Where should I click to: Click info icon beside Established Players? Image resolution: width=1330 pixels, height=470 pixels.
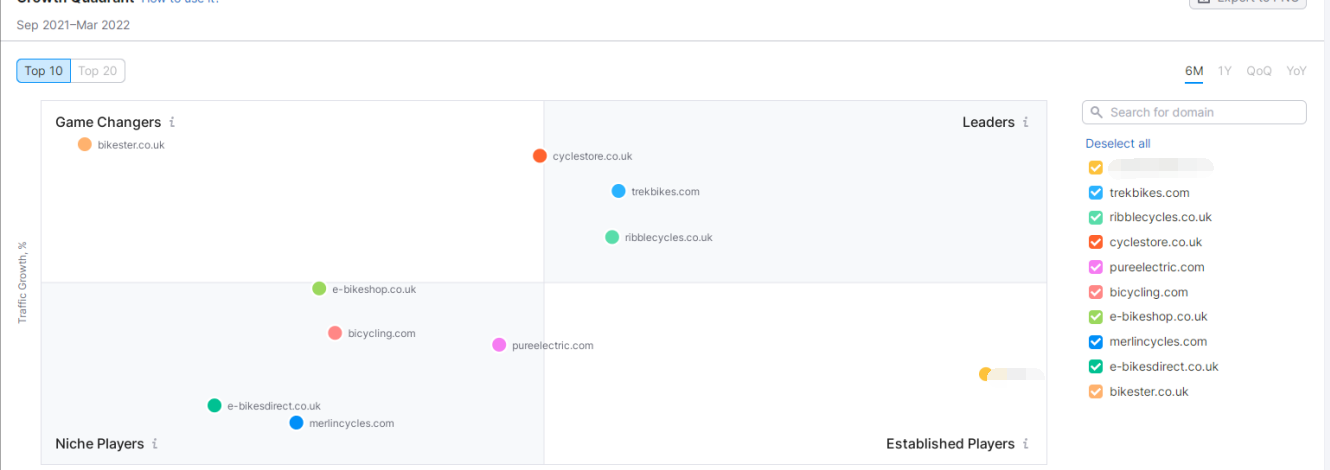1026,444
